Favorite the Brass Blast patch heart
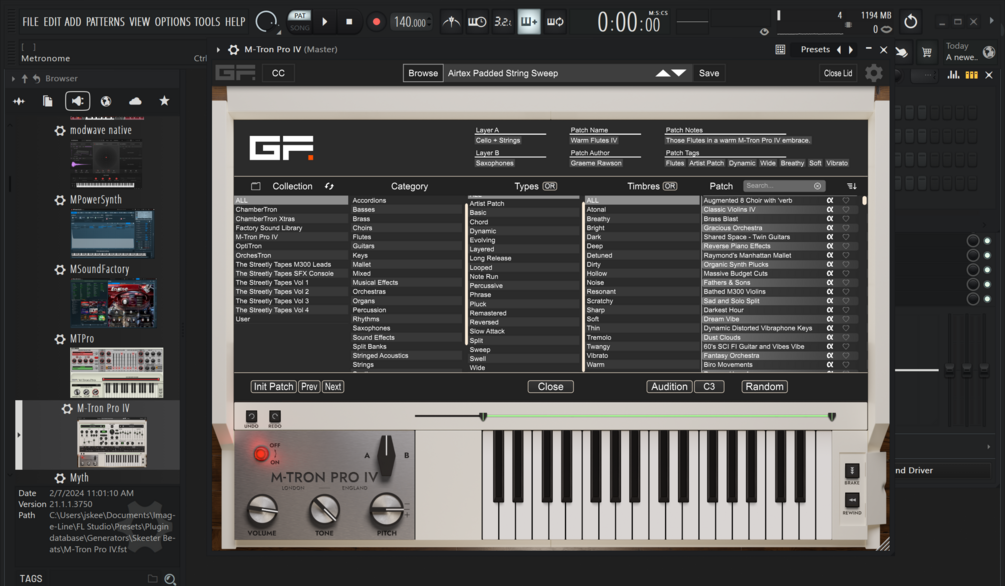This screenshot has height=586, width=1005. coord(846,219)
